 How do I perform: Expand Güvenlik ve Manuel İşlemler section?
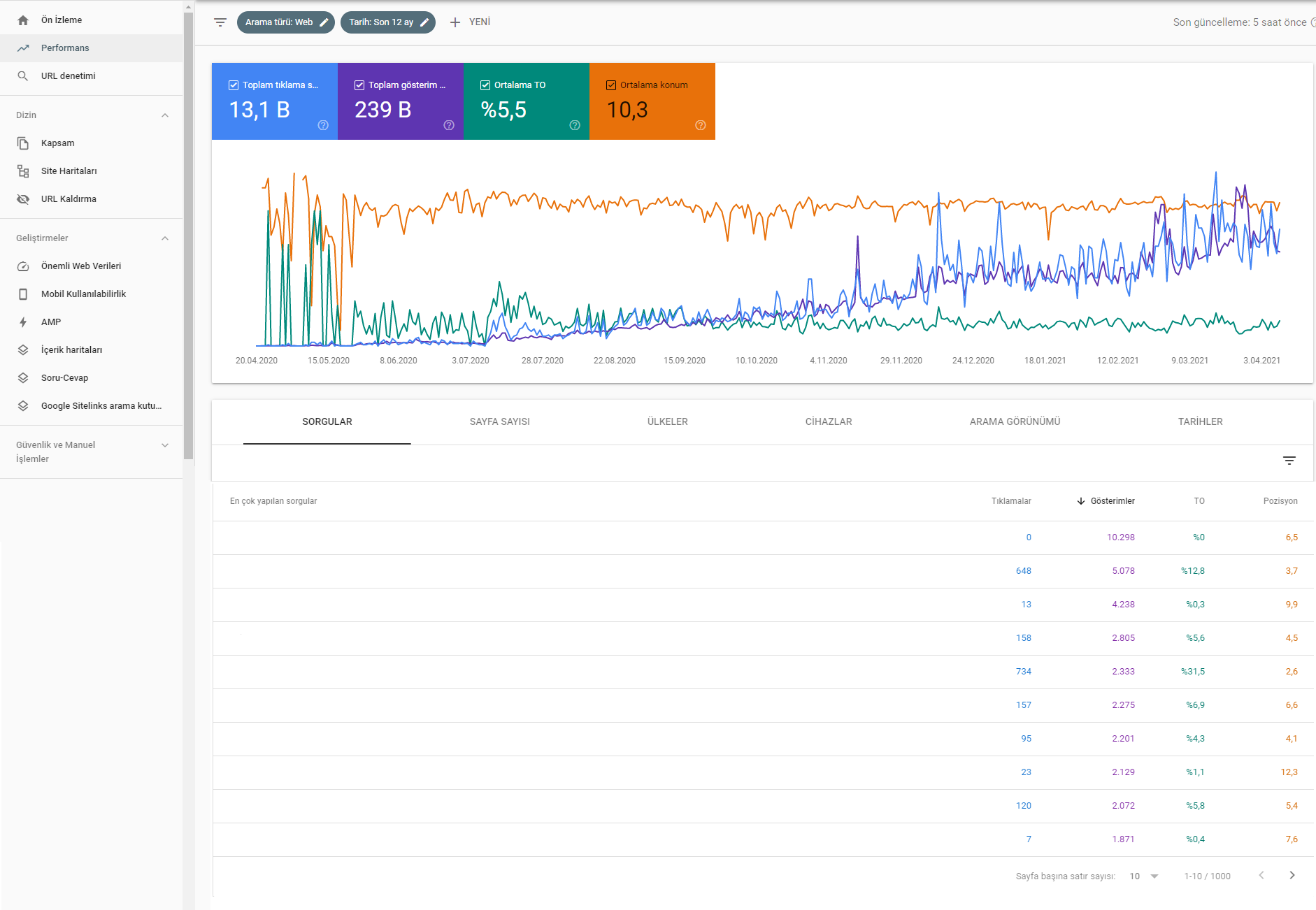165,445
